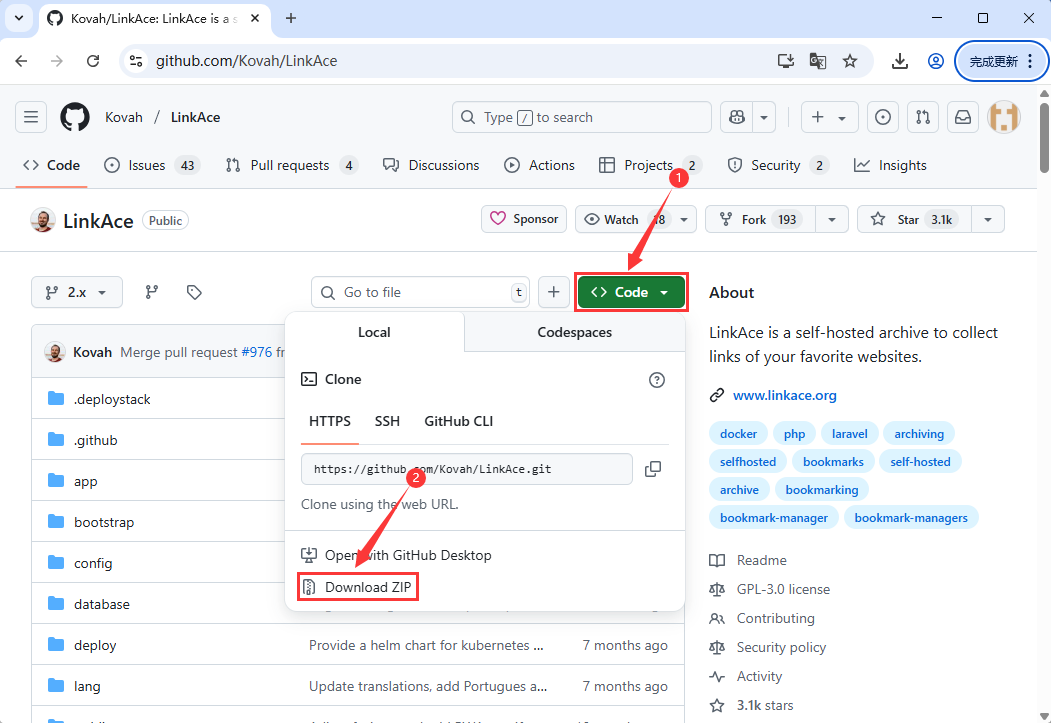Click the clone URL text field
Image resolution: width=1051 pixels, height=723 pixels.
pos(467,469)
